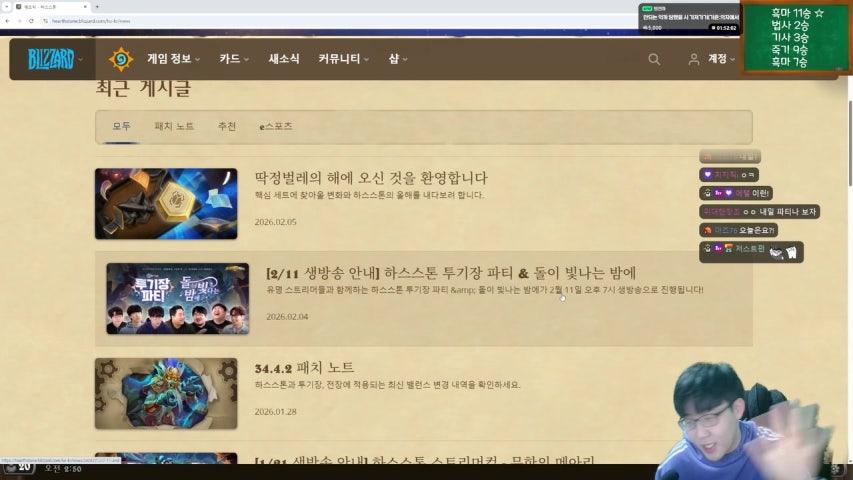
Task: Open the Blizzard logo menu
Action: point(53,59)
